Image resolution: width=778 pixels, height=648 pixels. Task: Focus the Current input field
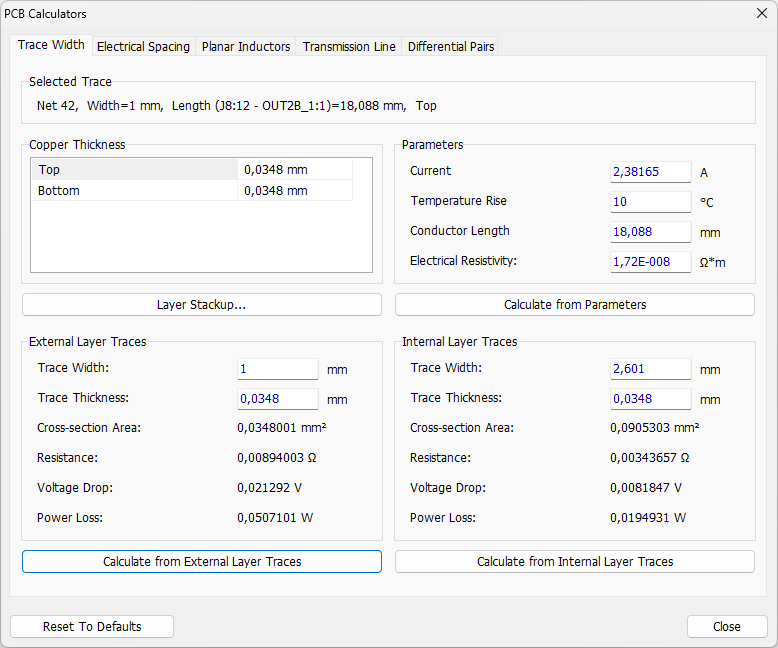pos(650,172)
